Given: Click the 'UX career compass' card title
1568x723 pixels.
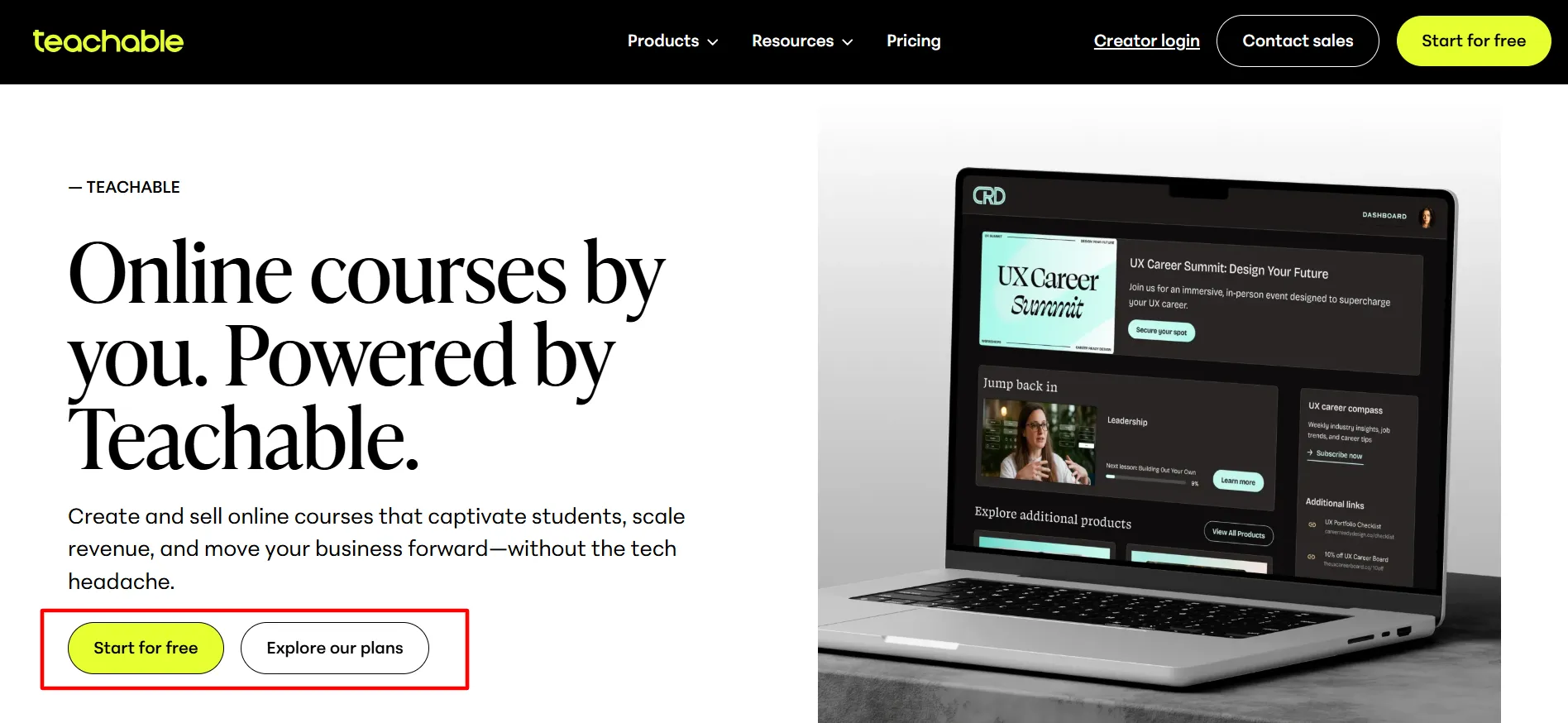Looking at the screenshot, I should [x=1345, y=408].
